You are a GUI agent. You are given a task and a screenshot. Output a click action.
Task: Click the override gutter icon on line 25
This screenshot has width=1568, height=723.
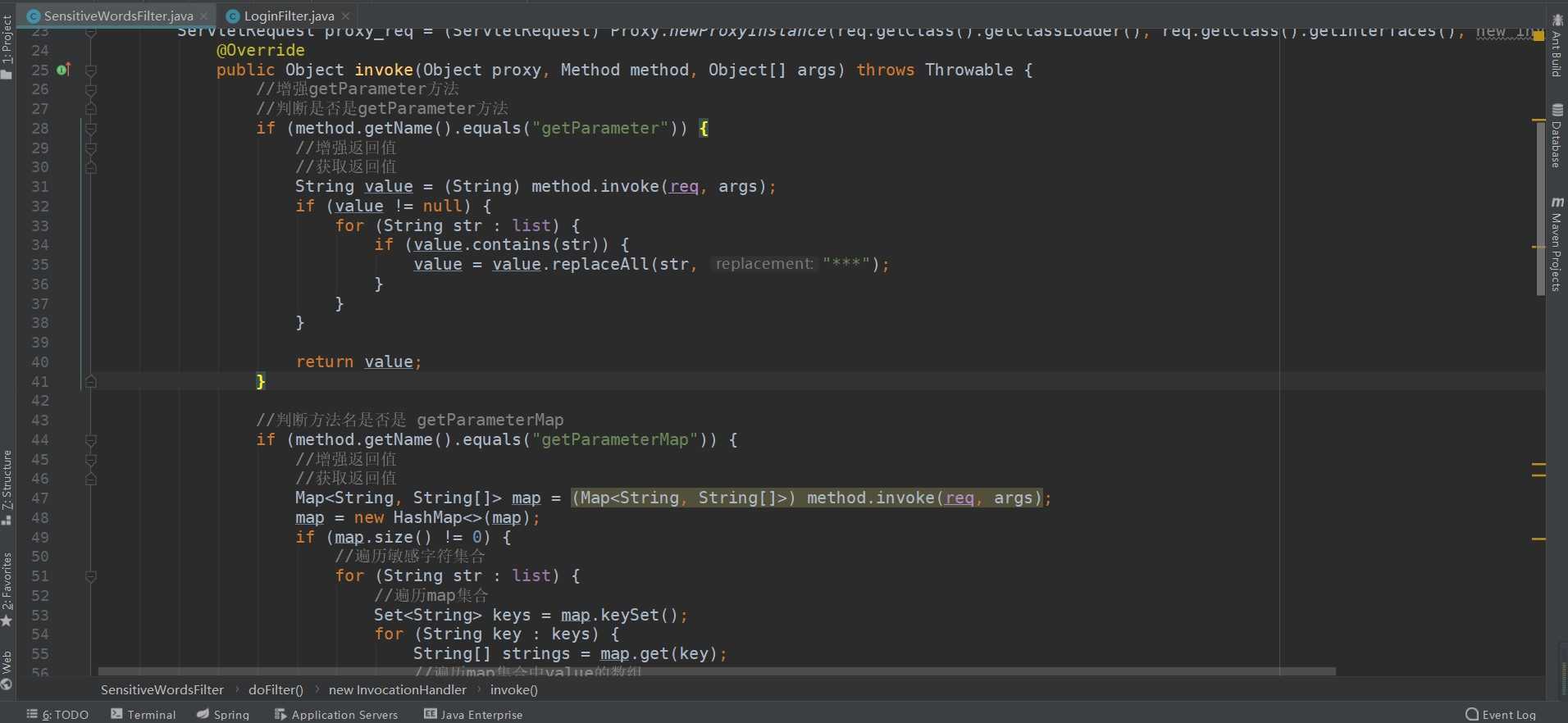63,70
